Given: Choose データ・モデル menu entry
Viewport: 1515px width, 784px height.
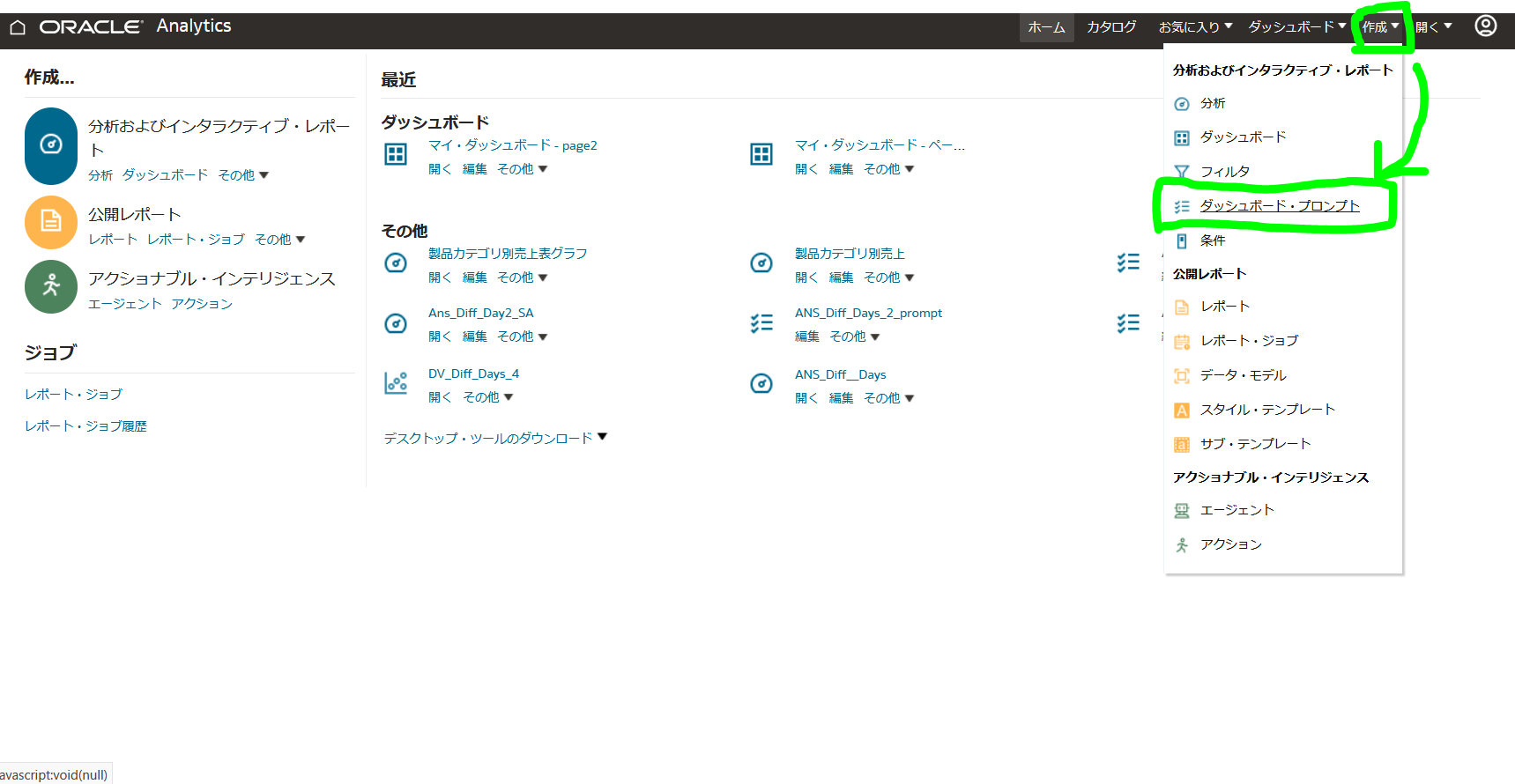Looking at the screenshot, I should [1244, 375].
